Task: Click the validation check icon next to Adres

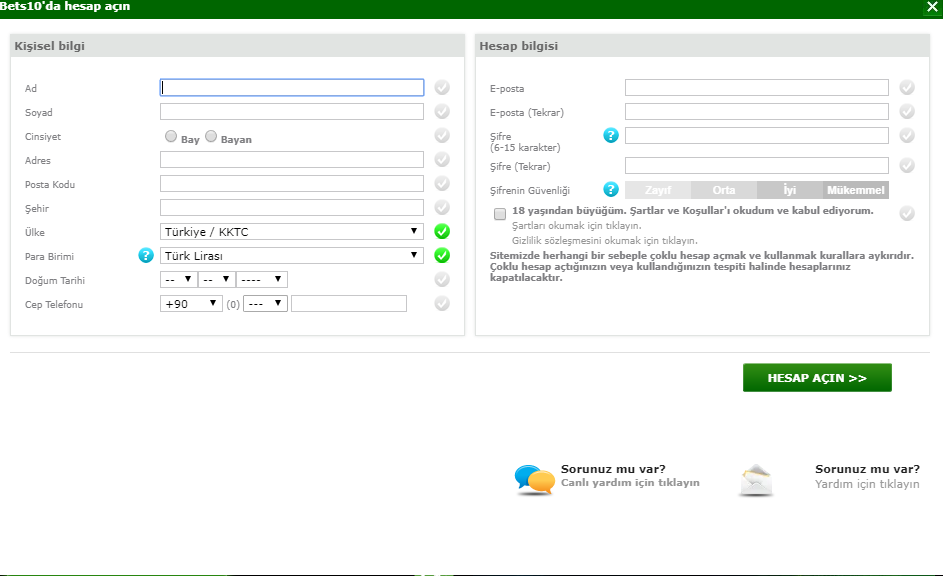Action: (x=442, y=159)
